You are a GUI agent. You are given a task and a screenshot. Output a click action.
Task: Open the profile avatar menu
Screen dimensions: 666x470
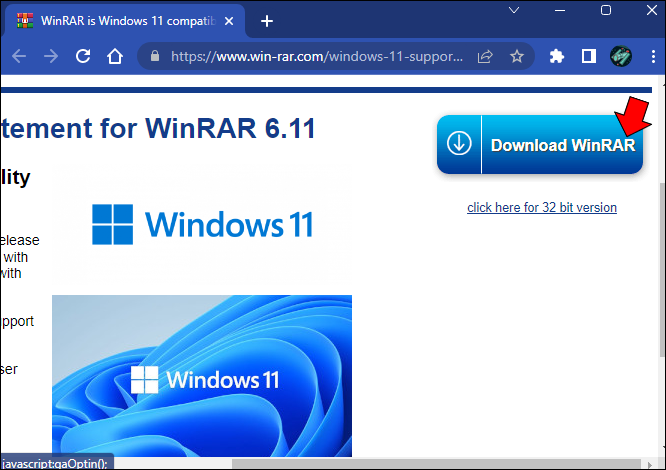coord(621,56)
